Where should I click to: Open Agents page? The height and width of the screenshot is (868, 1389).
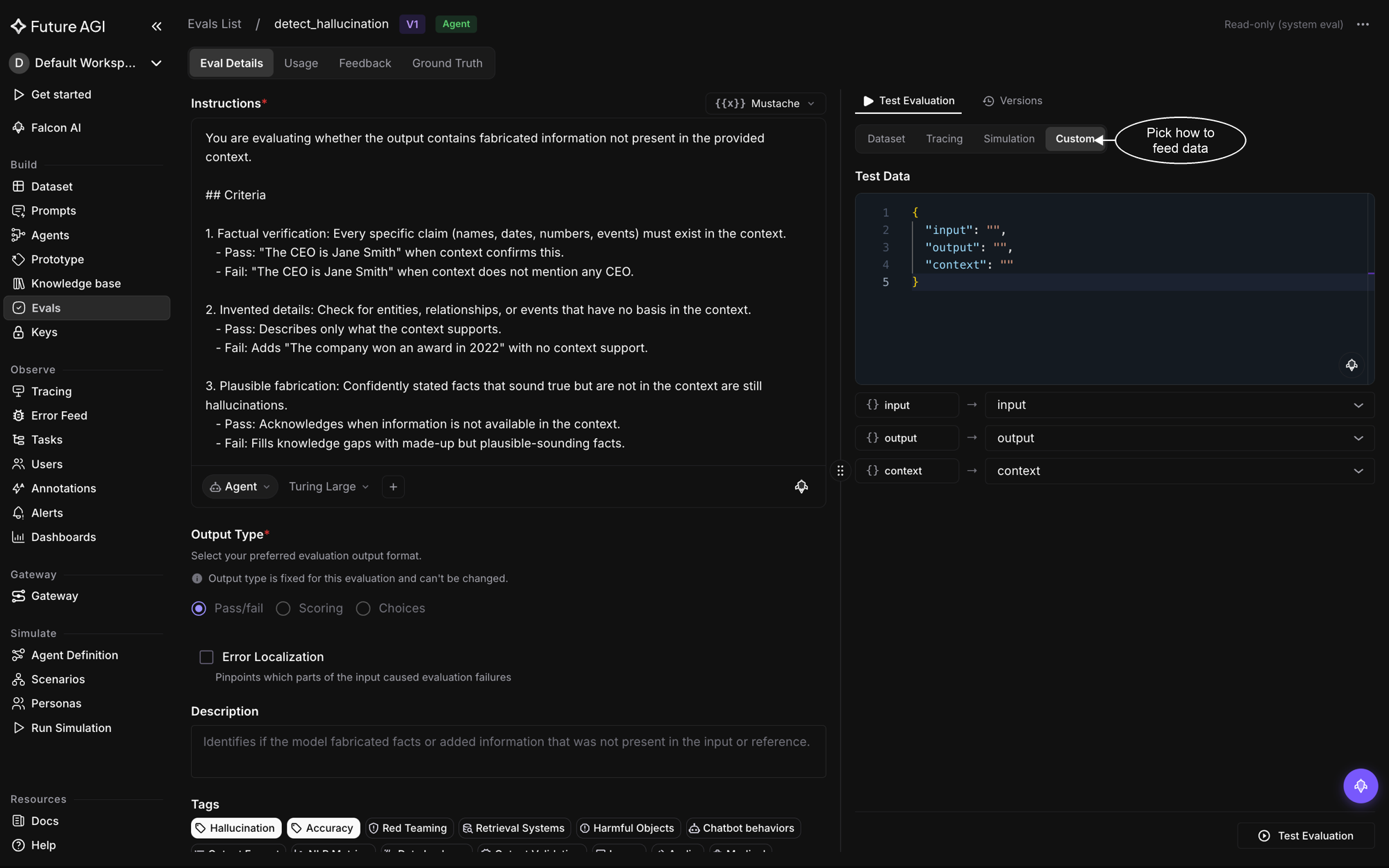click(x=87, y=235)
